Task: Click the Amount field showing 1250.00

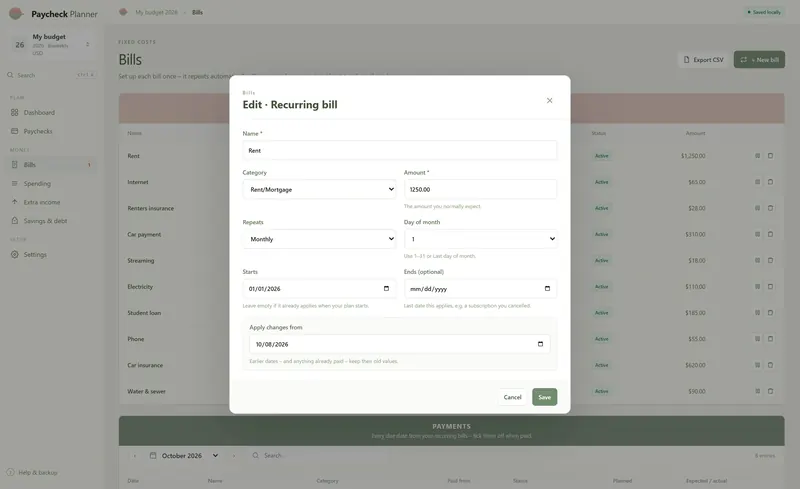Action: click(480, 189)
